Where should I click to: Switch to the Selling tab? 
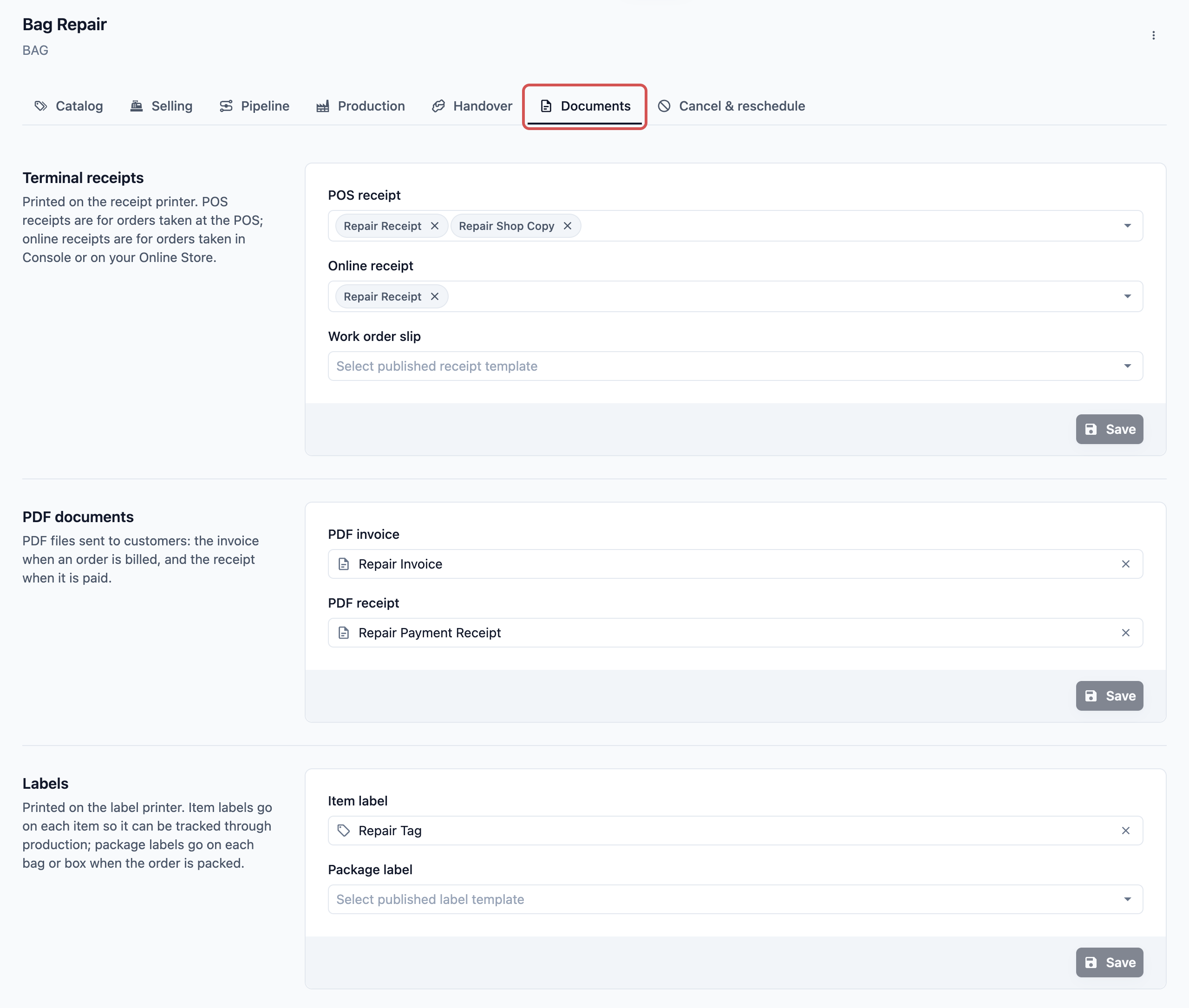tap(161, 106)
